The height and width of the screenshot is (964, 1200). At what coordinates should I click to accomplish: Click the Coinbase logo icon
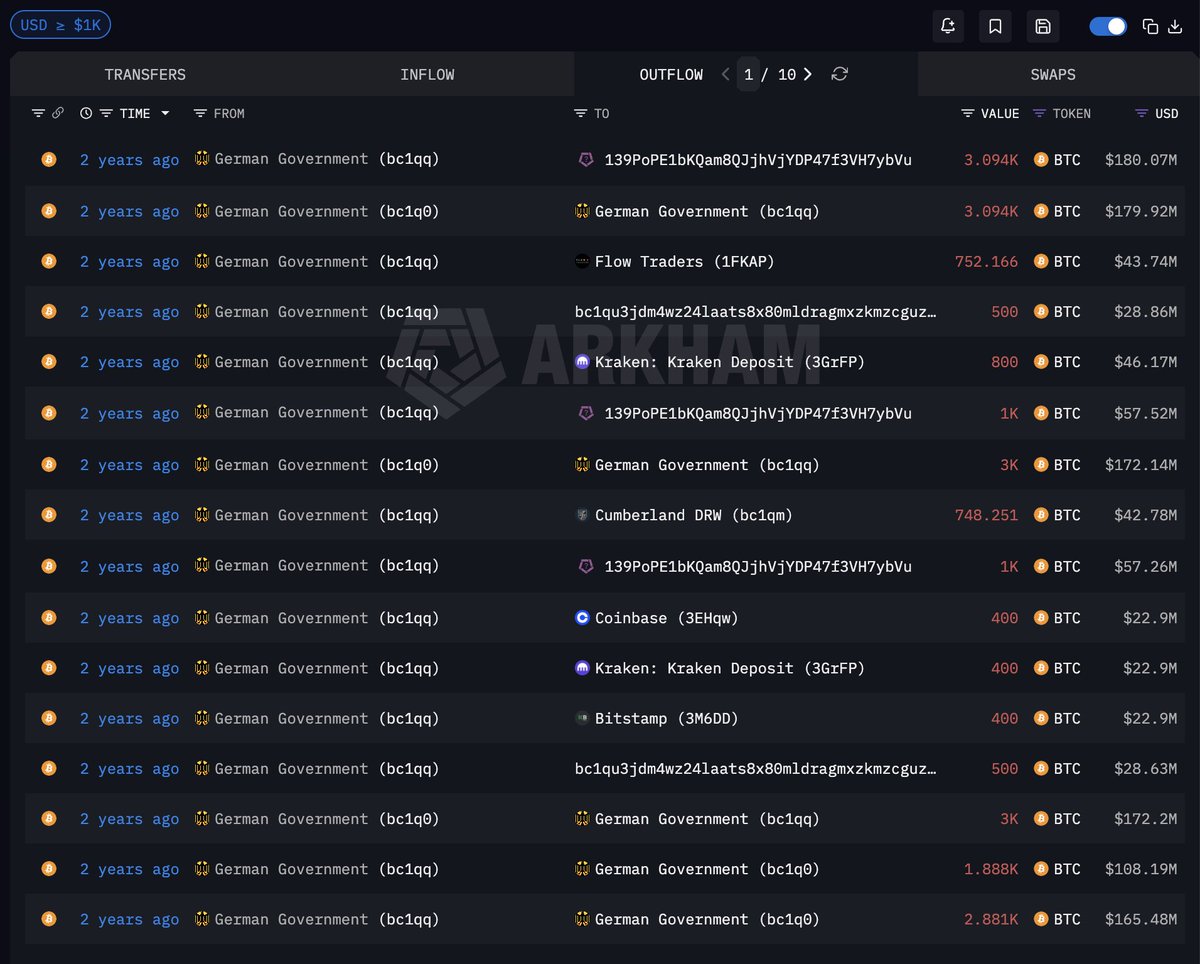click(x=582, y=618)
